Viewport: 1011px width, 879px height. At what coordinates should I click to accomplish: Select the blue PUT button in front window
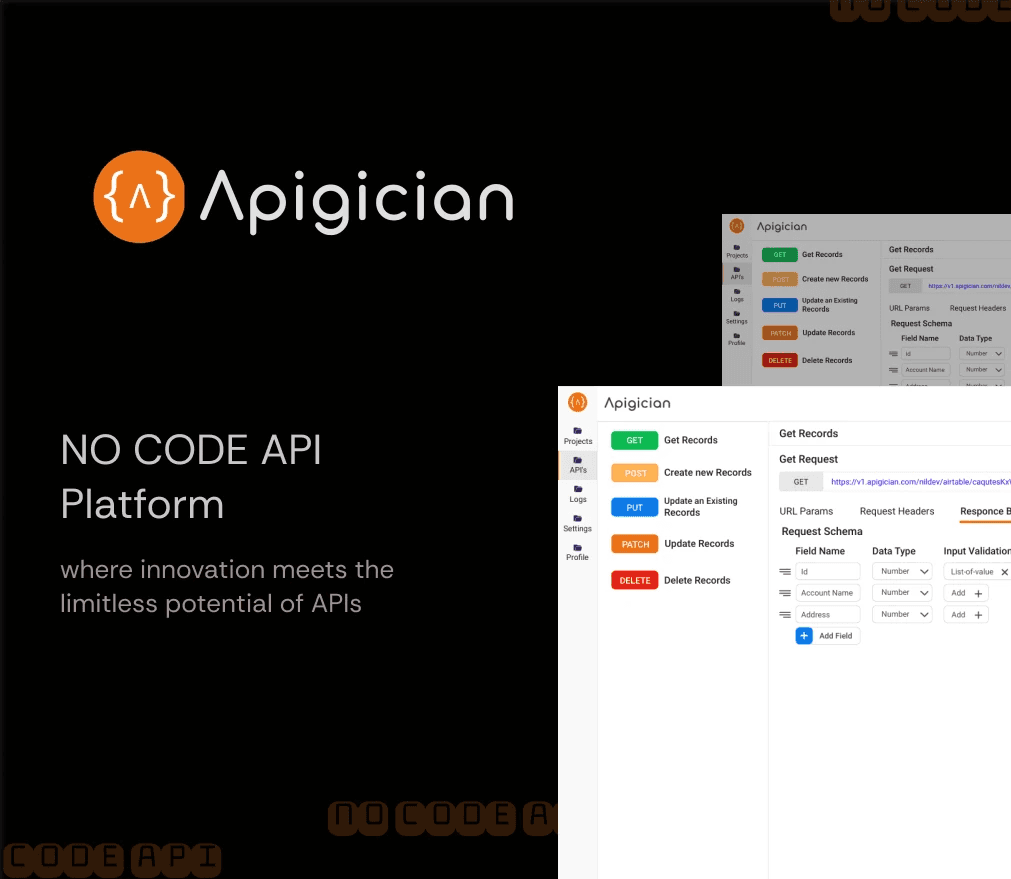(x=634, y=507)
